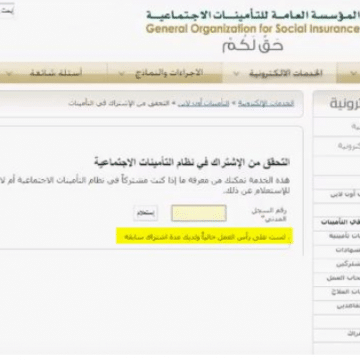Expand the arrow beside الاجراءات والنماذج

tap(121, 73)
